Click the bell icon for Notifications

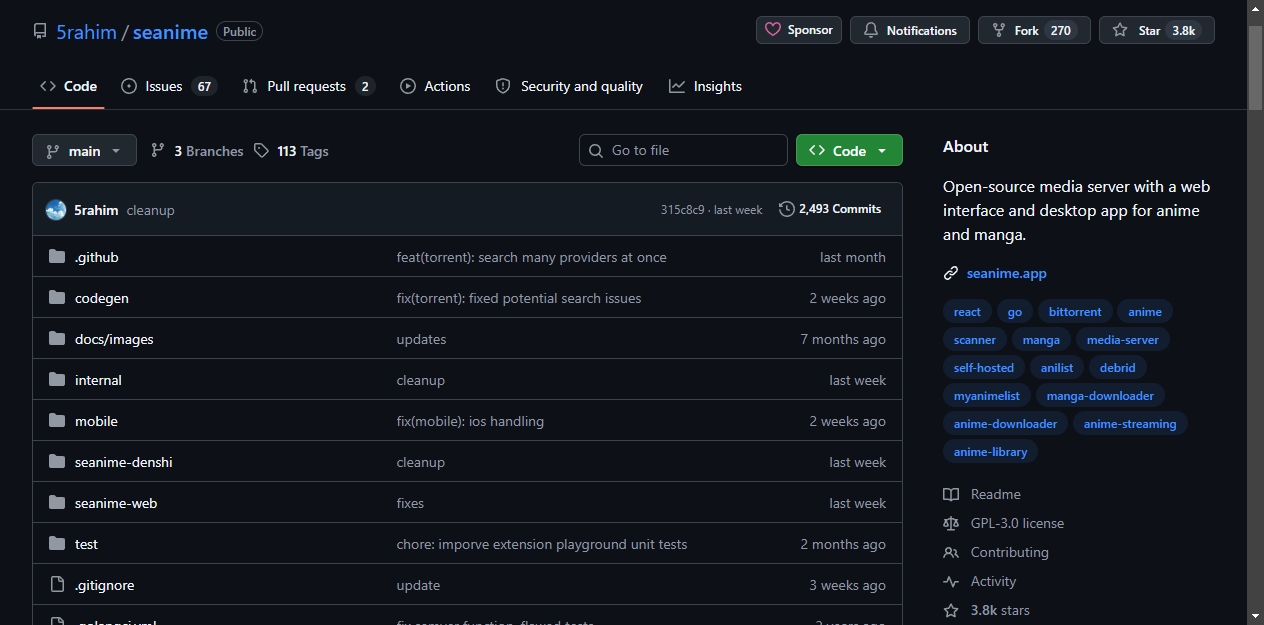[870, 30]
